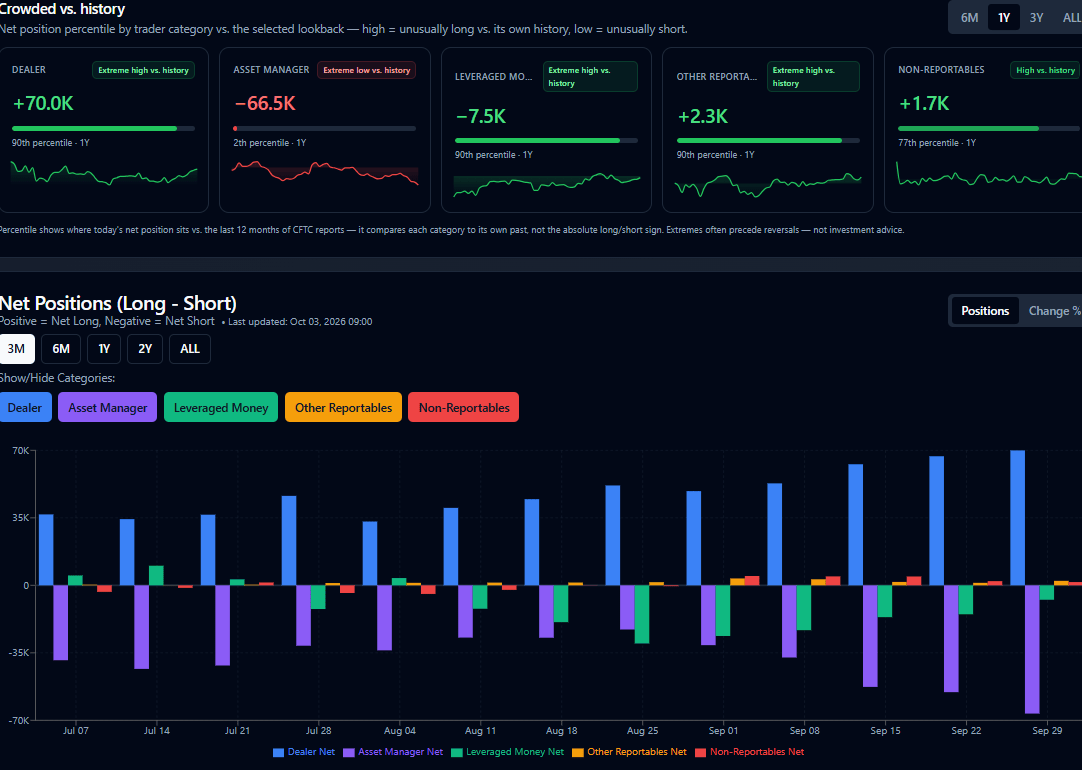Click the −7.5K Leveraged Money value
The width and height of the screenshot is (1082, 770).
[x=480, y=116]
